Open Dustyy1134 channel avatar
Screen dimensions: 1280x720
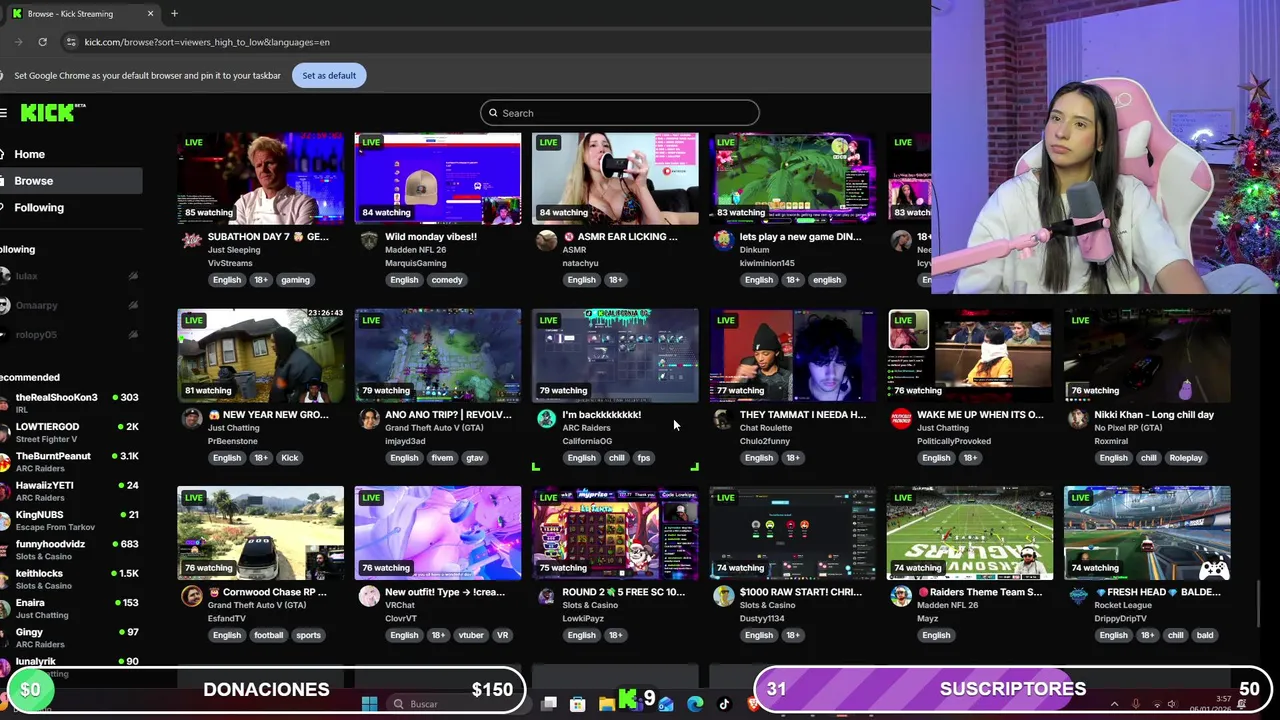pos(723,595)
